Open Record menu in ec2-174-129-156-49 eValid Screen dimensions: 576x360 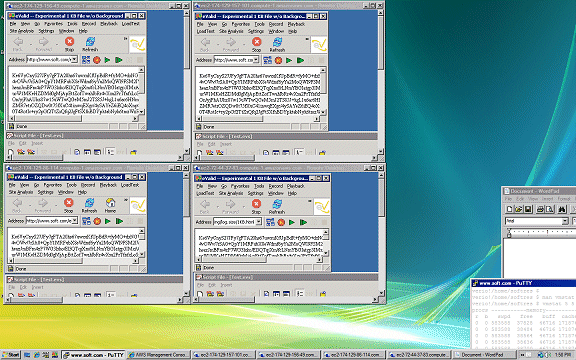click(x=89, y=24)
